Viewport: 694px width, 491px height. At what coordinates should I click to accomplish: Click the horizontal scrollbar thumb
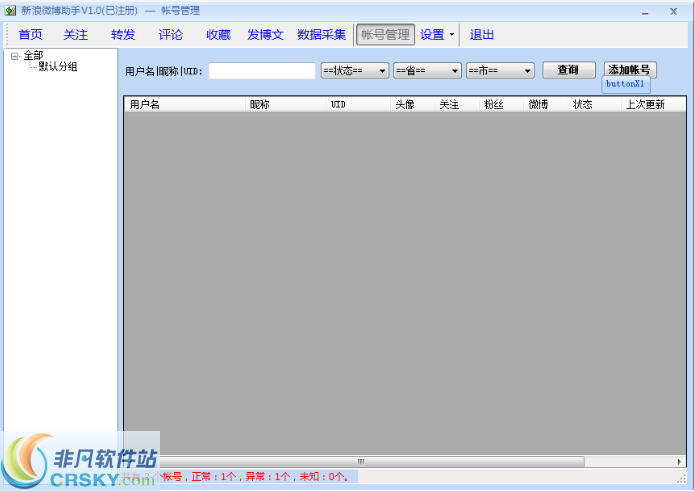[x=361, y=461]
